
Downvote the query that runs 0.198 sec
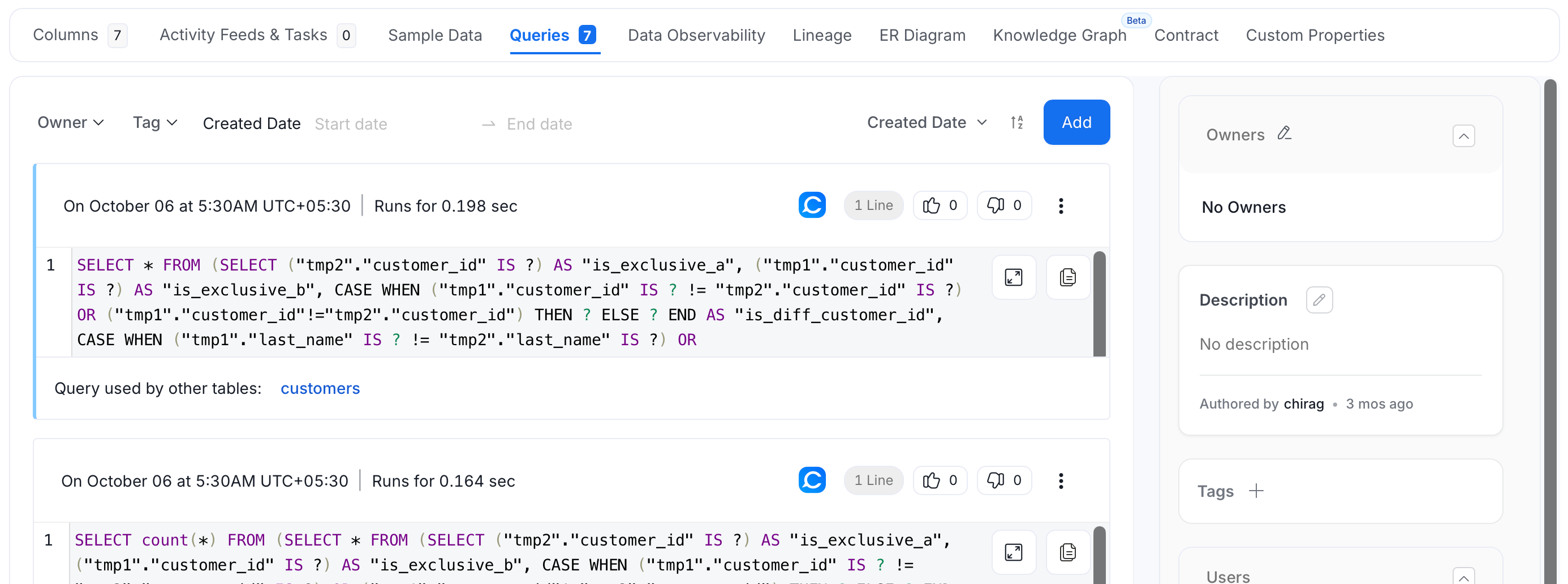pos(1003,205)
